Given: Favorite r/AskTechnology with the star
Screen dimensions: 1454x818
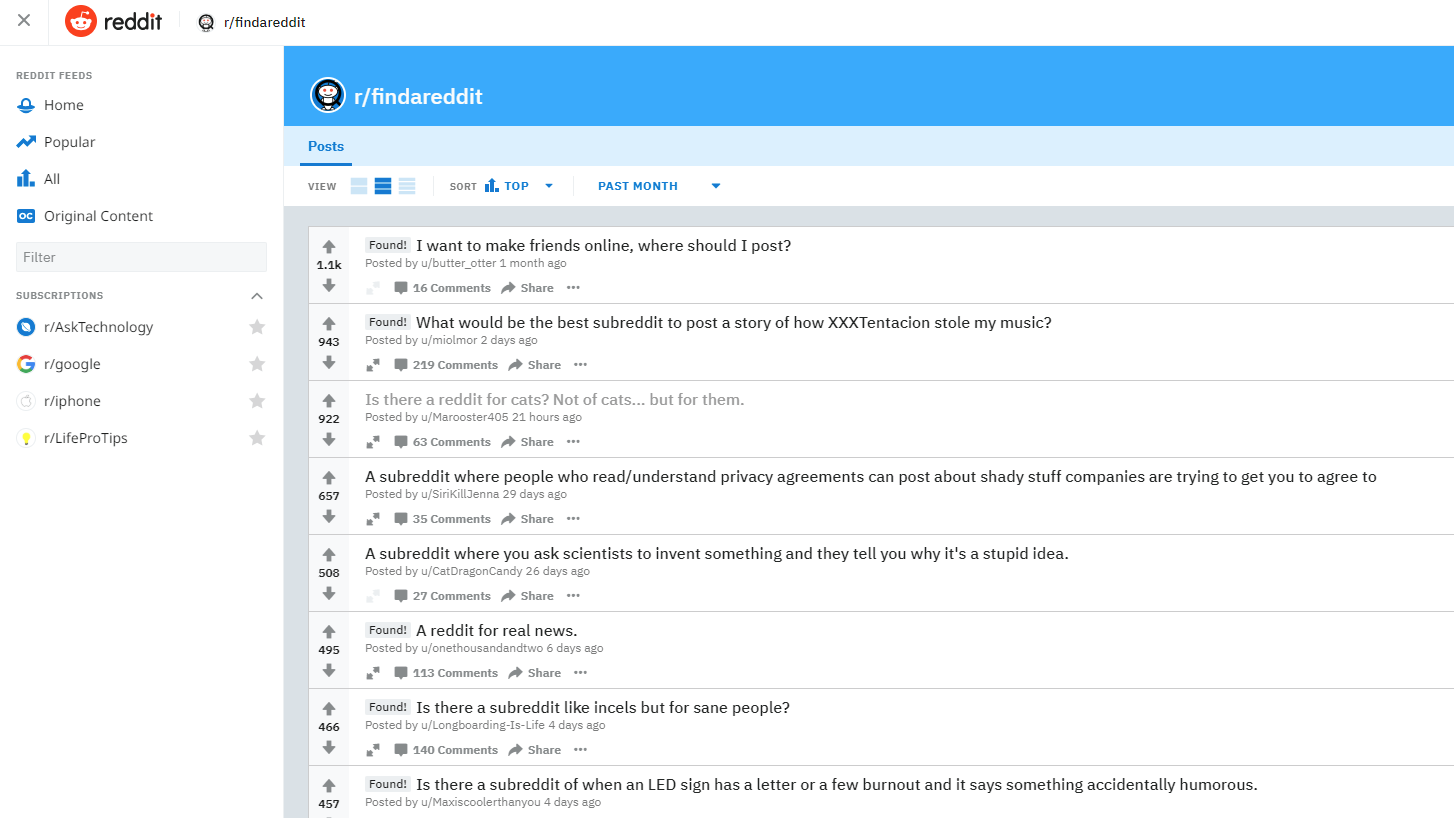Looking at the screenshot, I should point(257,327).
